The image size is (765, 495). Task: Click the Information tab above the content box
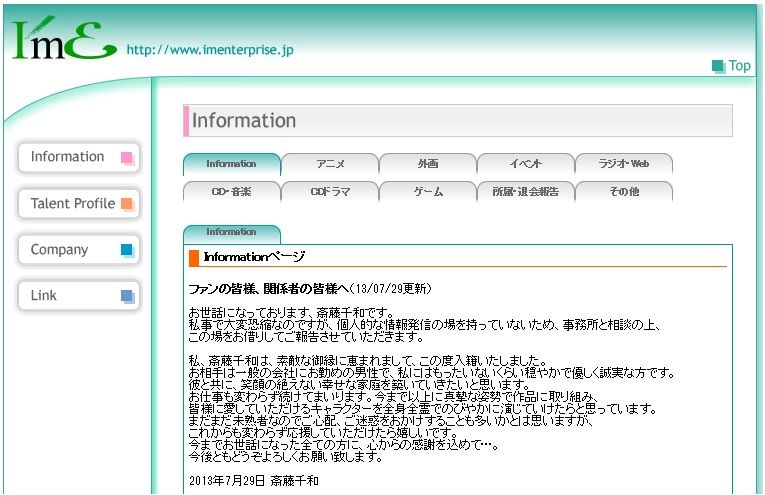click(x=232, y=234)
